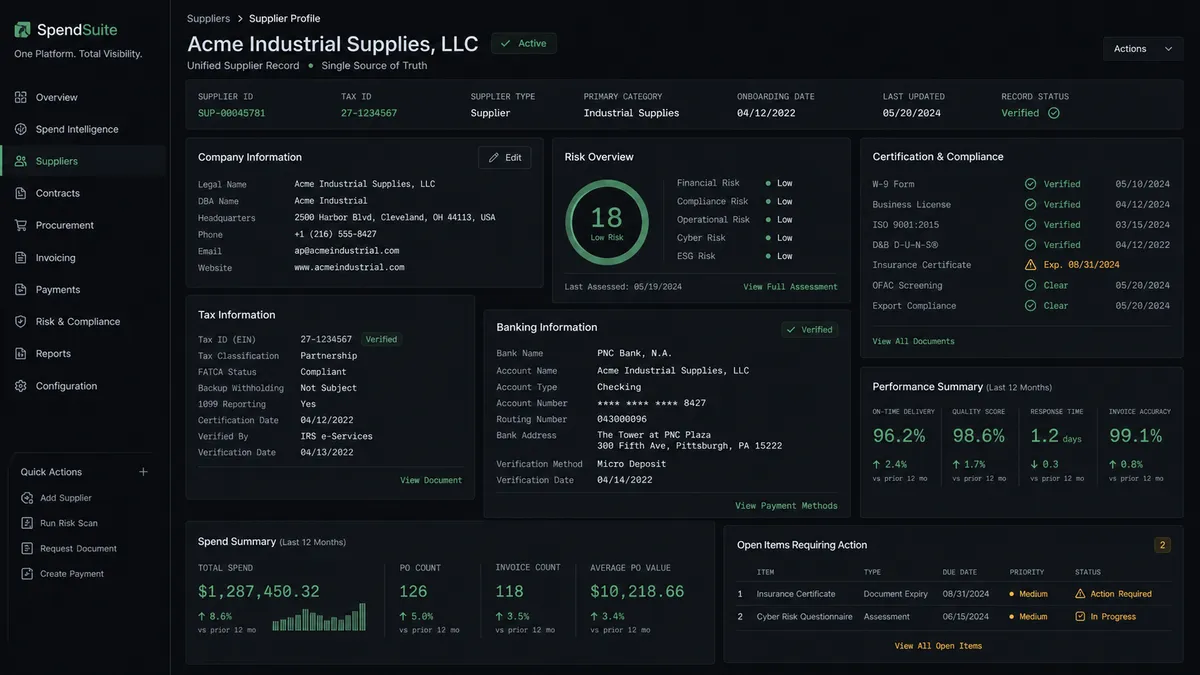The width and height of the screenshot is (1200, 675).
Task: Click the Business License verified check icon
Action: (x=1030, y=204)
